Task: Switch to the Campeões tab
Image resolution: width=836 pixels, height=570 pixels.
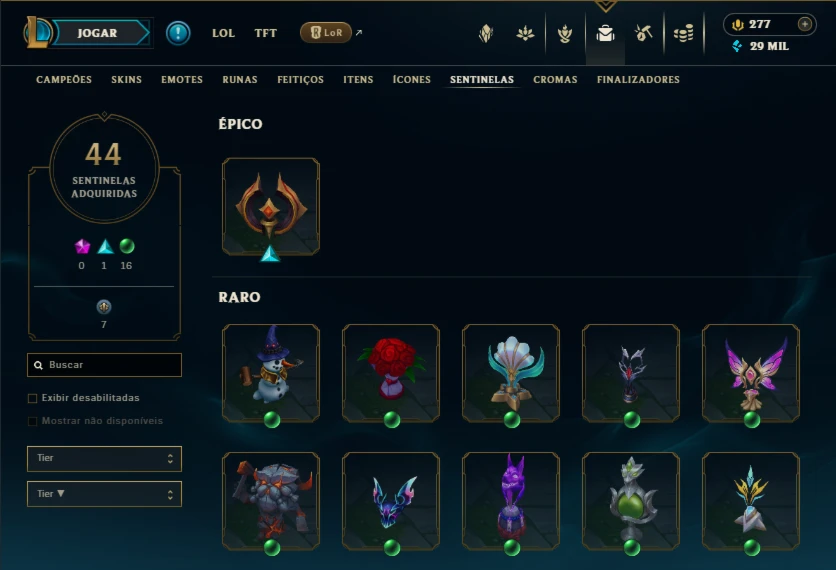Action: (64, 79)
